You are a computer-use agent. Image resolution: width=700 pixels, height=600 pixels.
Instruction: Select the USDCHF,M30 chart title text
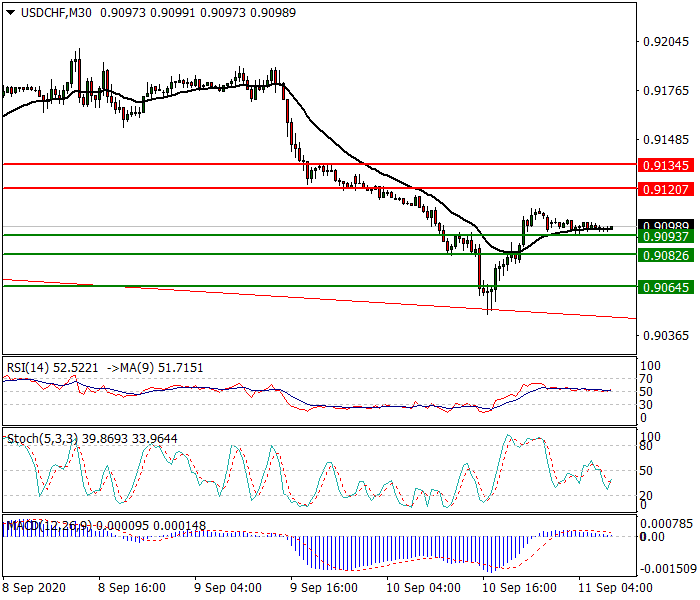tap(56, 12)
